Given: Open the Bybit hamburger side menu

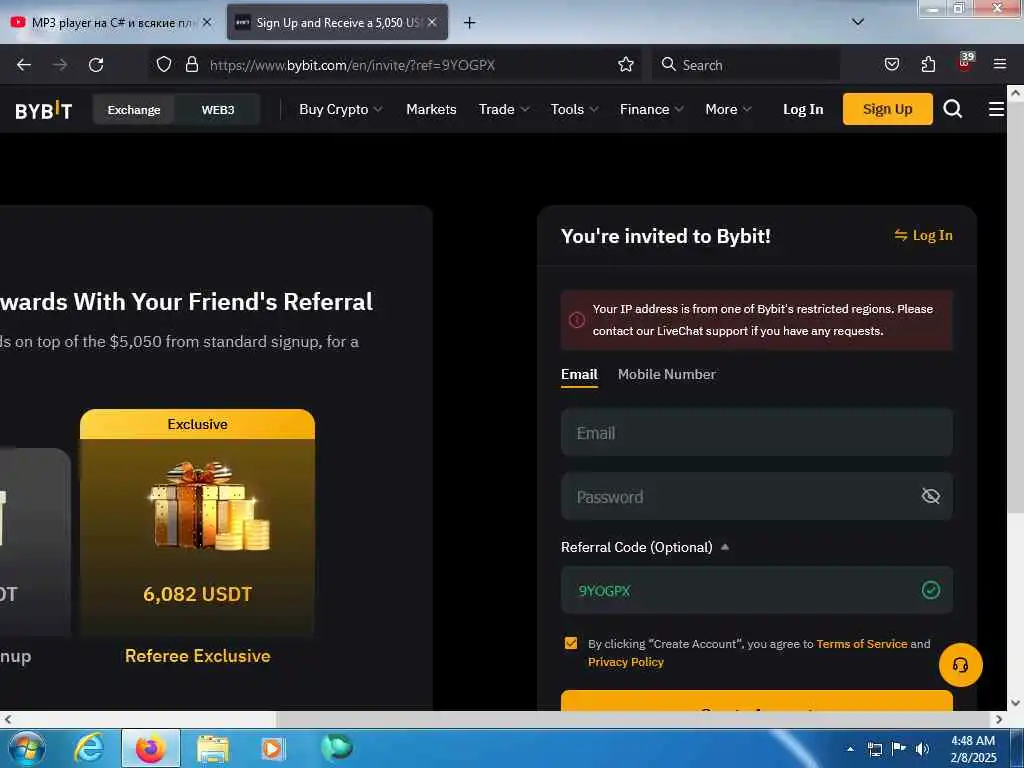Looking at the screenshot, I should click(x=996, y=109).
